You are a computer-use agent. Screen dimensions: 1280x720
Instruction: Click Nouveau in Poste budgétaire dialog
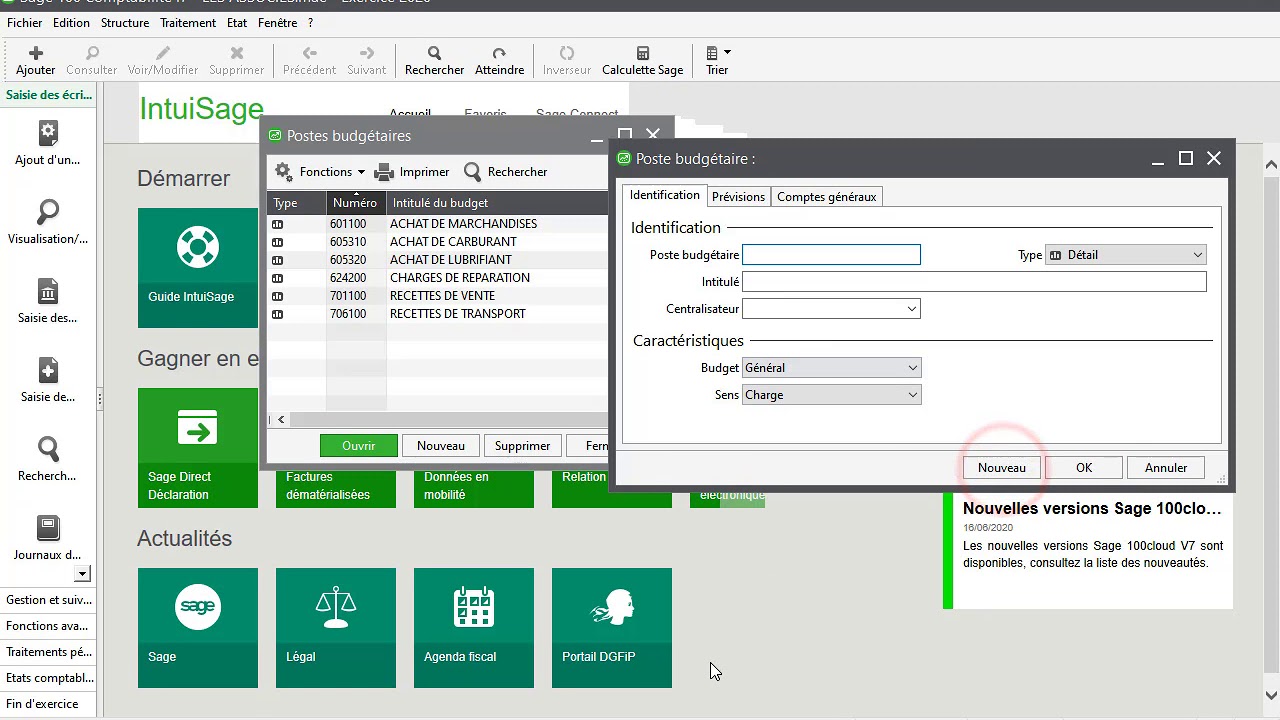click(1002, 468)
